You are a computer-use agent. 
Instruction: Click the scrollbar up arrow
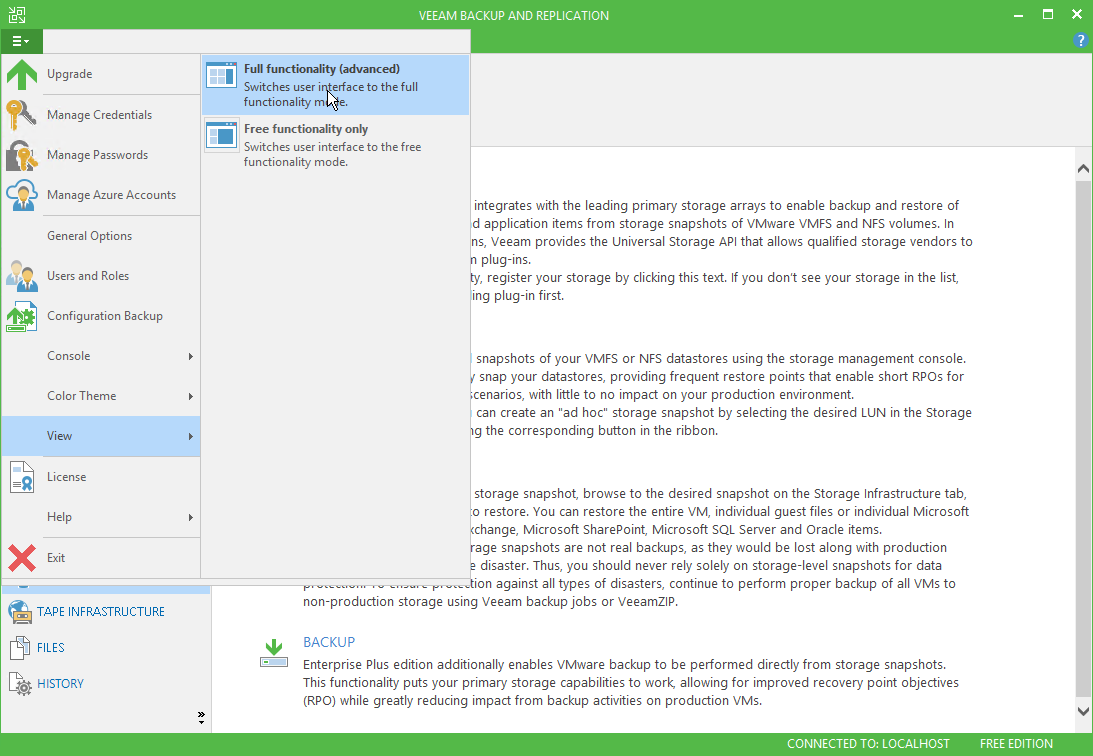(1083, 169)
